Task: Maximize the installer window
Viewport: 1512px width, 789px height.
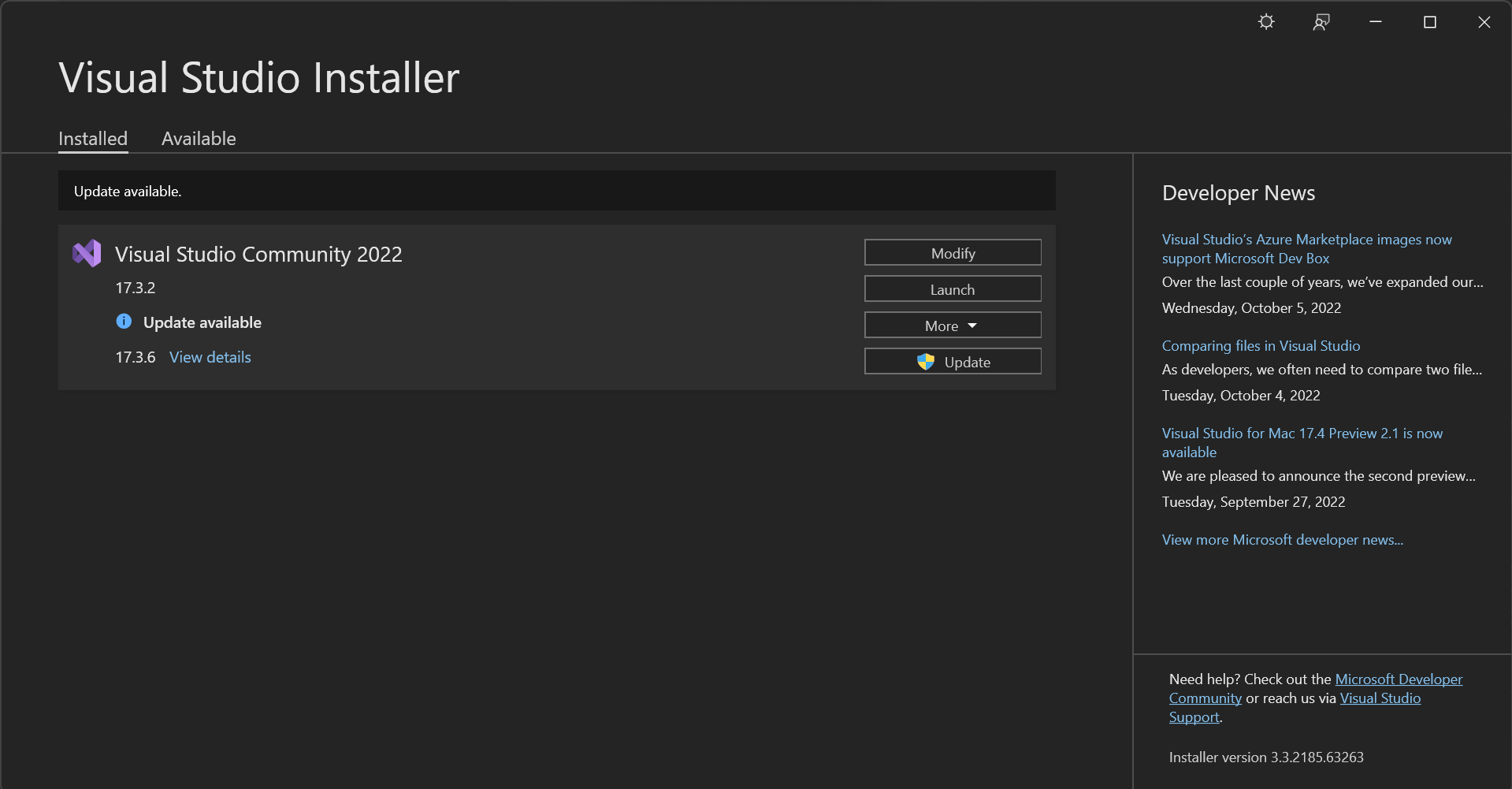Action: [x=1430, y=22]
